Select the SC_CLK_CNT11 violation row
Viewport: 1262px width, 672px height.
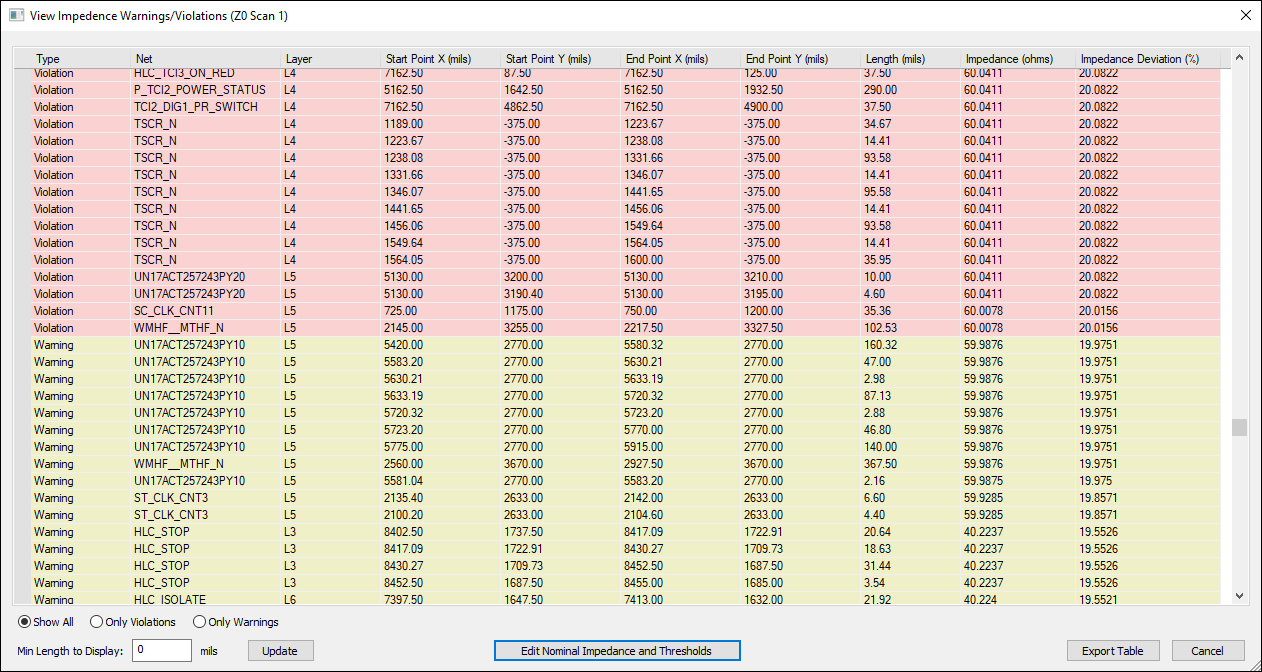tap(400, 311)
